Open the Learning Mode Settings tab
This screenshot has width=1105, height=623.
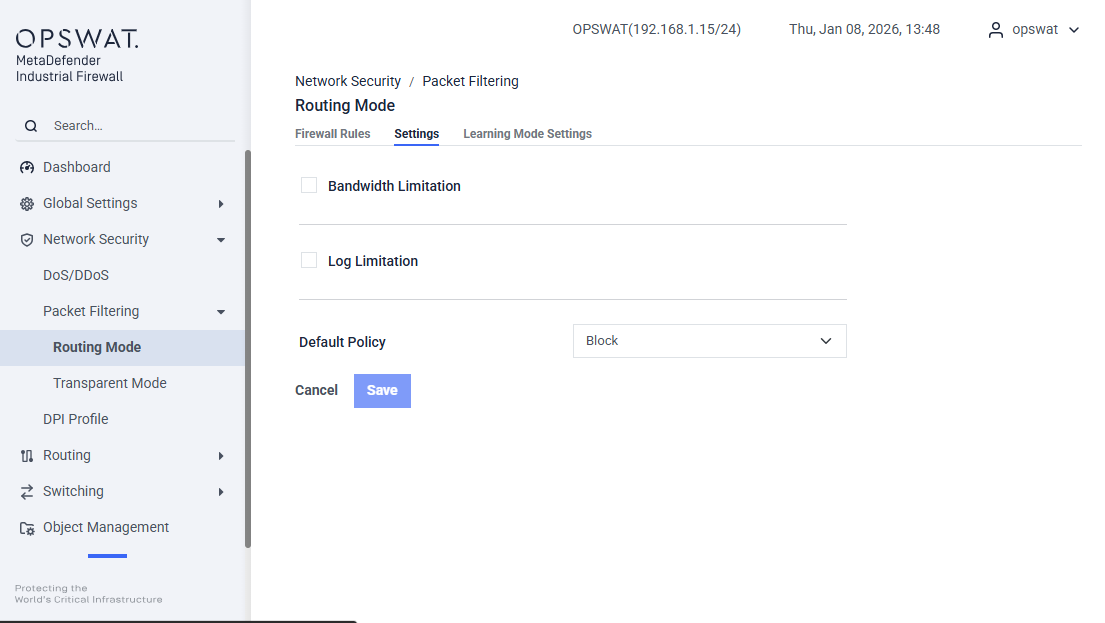coord(527,134)
